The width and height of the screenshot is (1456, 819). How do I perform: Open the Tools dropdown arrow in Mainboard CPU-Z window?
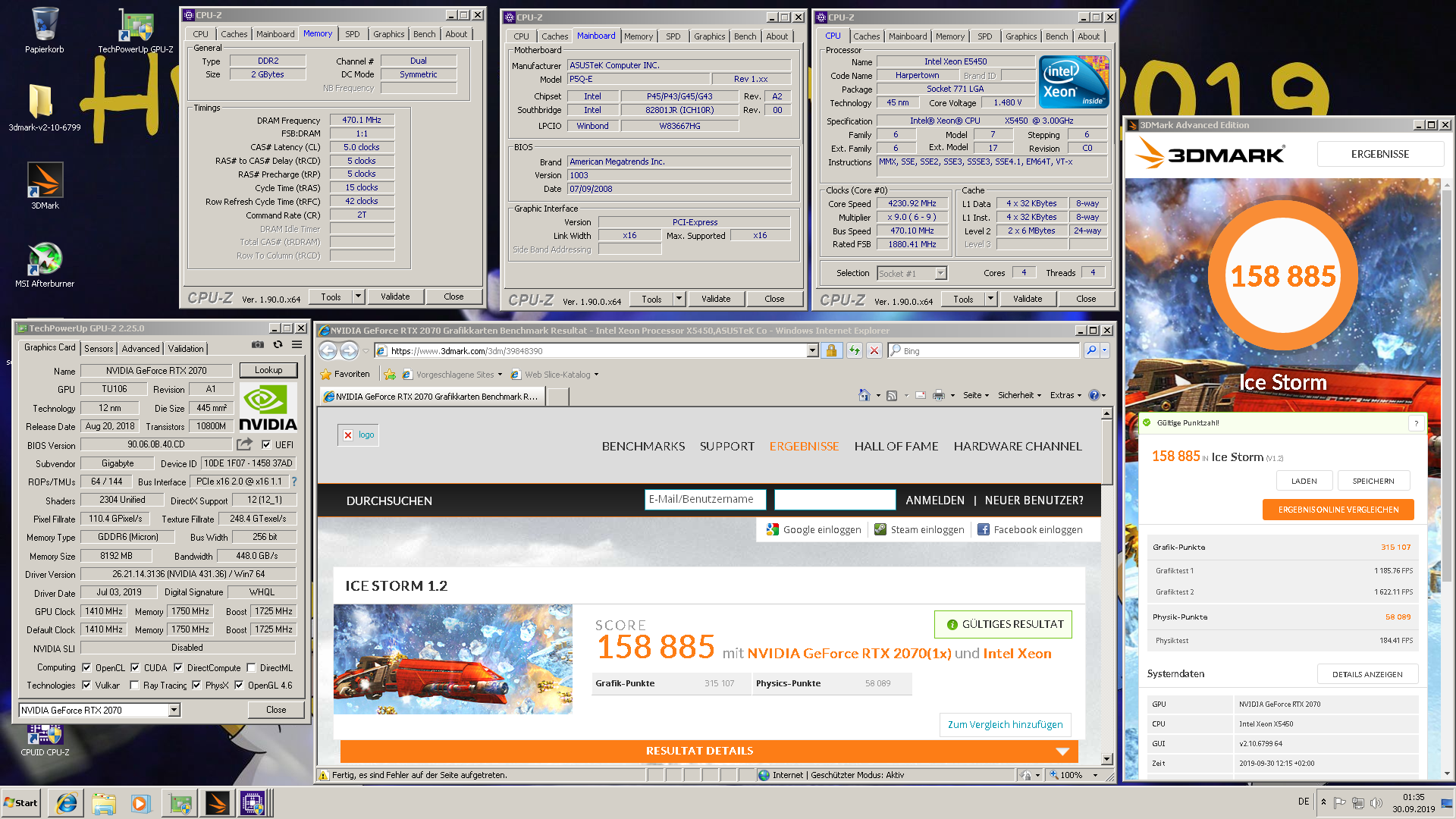coord(679,299)
